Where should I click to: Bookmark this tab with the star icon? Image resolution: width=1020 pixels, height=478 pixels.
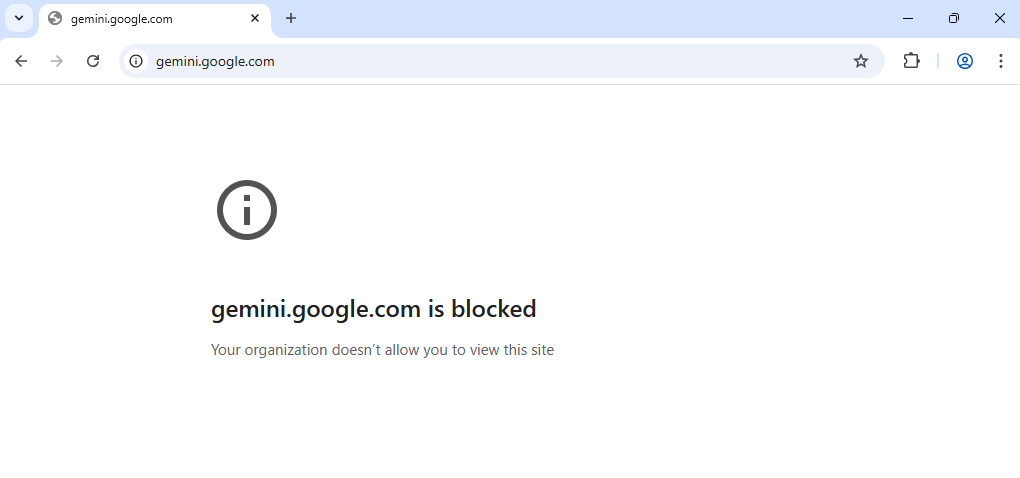(861, 61)
